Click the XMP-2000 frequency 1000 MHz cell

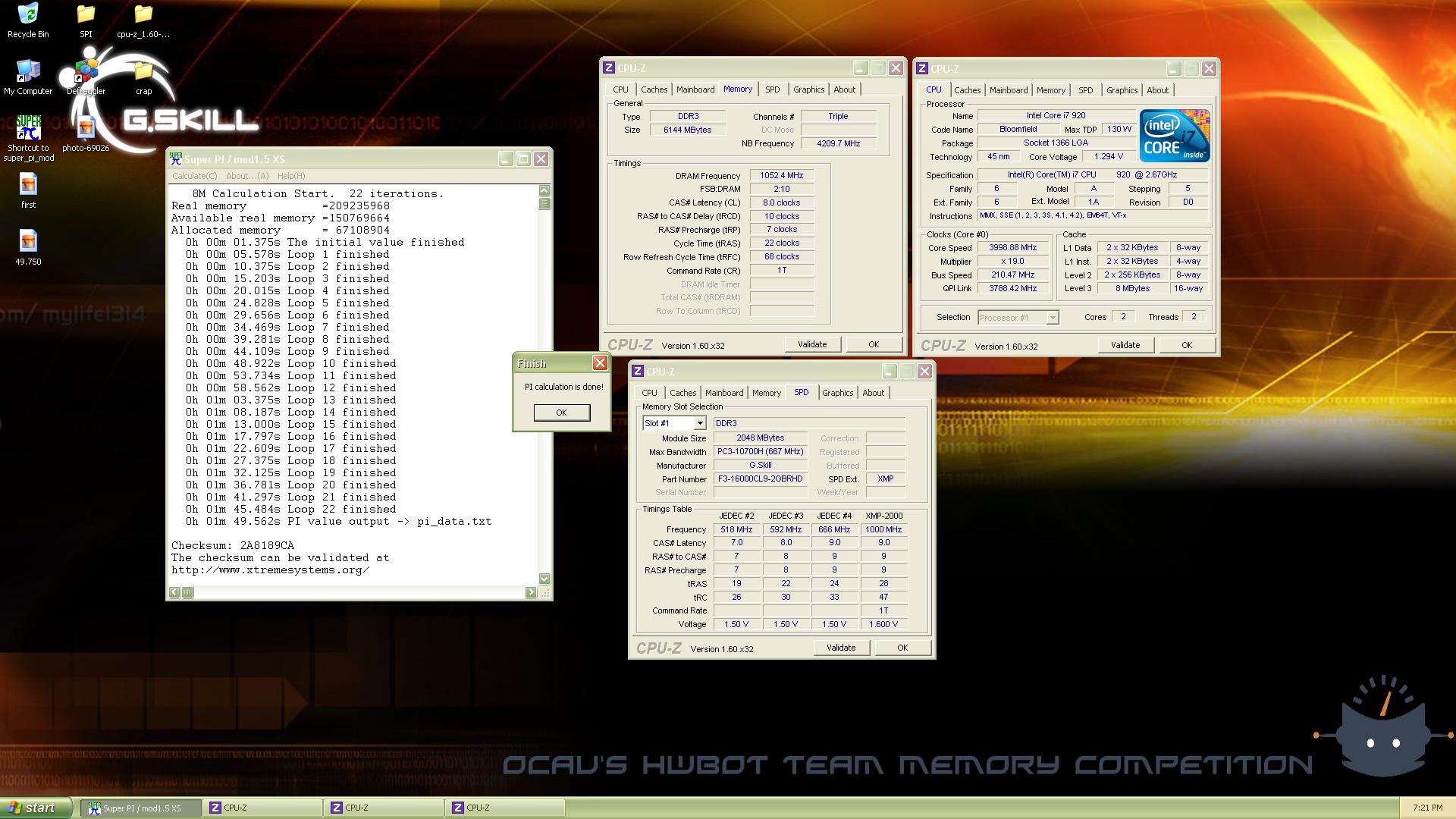click(x=883, y=529)
